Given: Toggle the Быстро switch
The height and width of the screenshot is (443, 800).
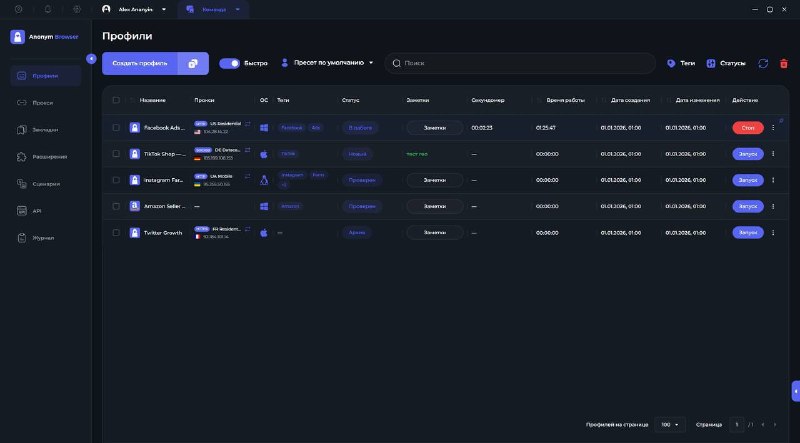Looking at the screenshot, I should pyautogui.click(x=230, y=63).
